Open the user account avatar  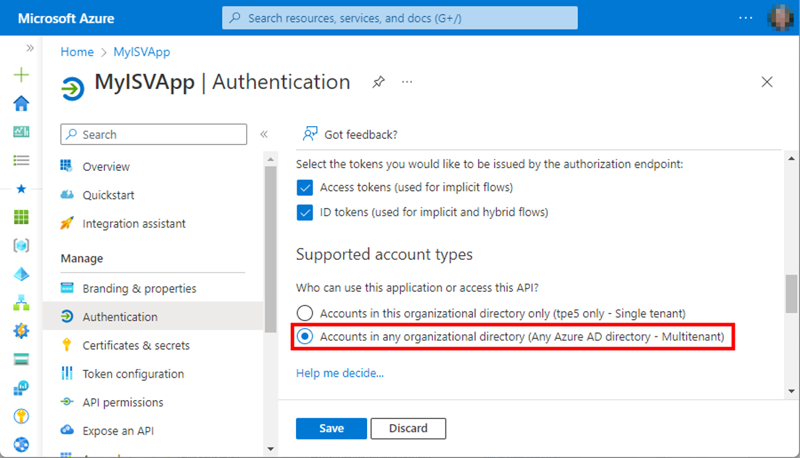pos(779,17)
